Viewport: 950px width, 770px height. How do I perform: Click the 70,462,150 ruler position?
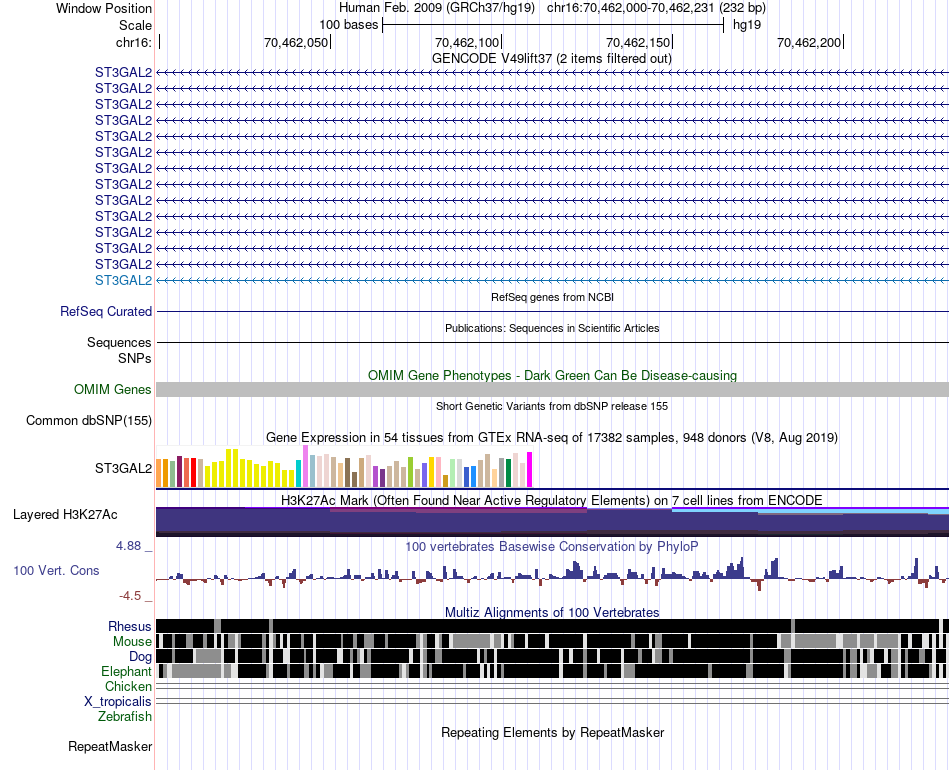click(x=638, y=42)
